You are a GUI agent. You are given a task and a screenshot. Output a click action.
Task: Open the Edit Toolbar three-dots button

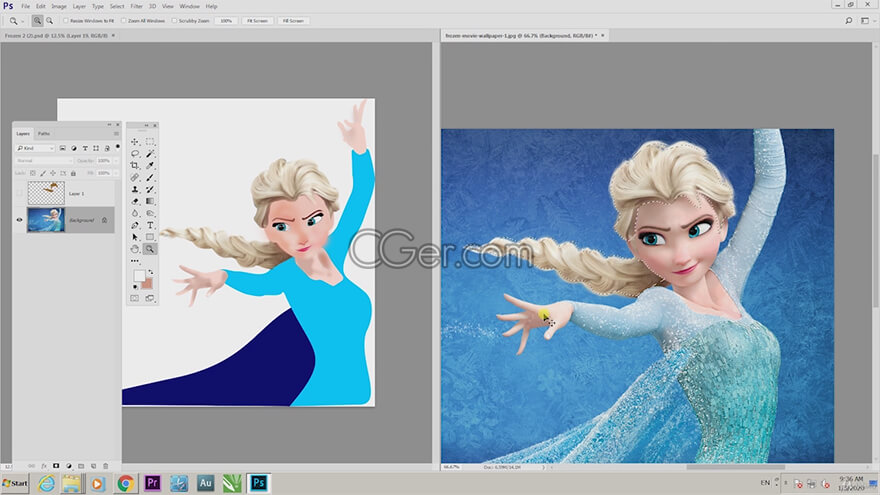click(135, 260)
